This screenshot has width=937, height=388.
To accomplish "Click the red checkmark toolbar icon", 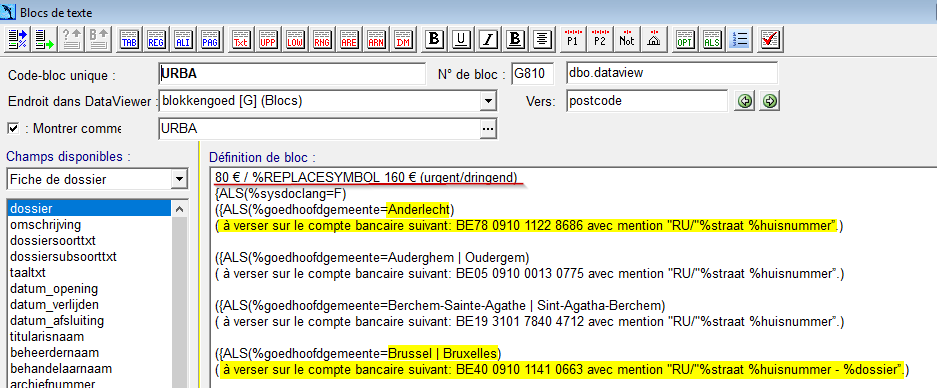I will (x=770, y=39).
